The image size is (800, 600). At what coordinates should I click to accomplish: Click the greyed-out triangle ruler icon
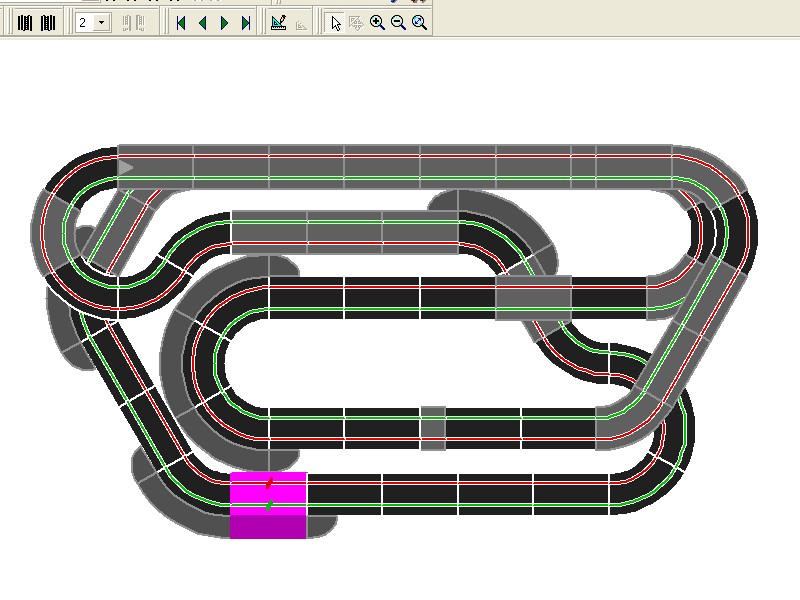pyautogui.click(x=299, y=23)
